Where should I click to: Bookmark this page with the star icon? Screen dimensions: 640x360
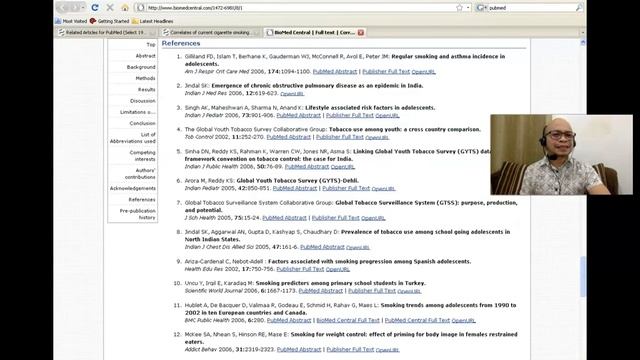(460, 7)
